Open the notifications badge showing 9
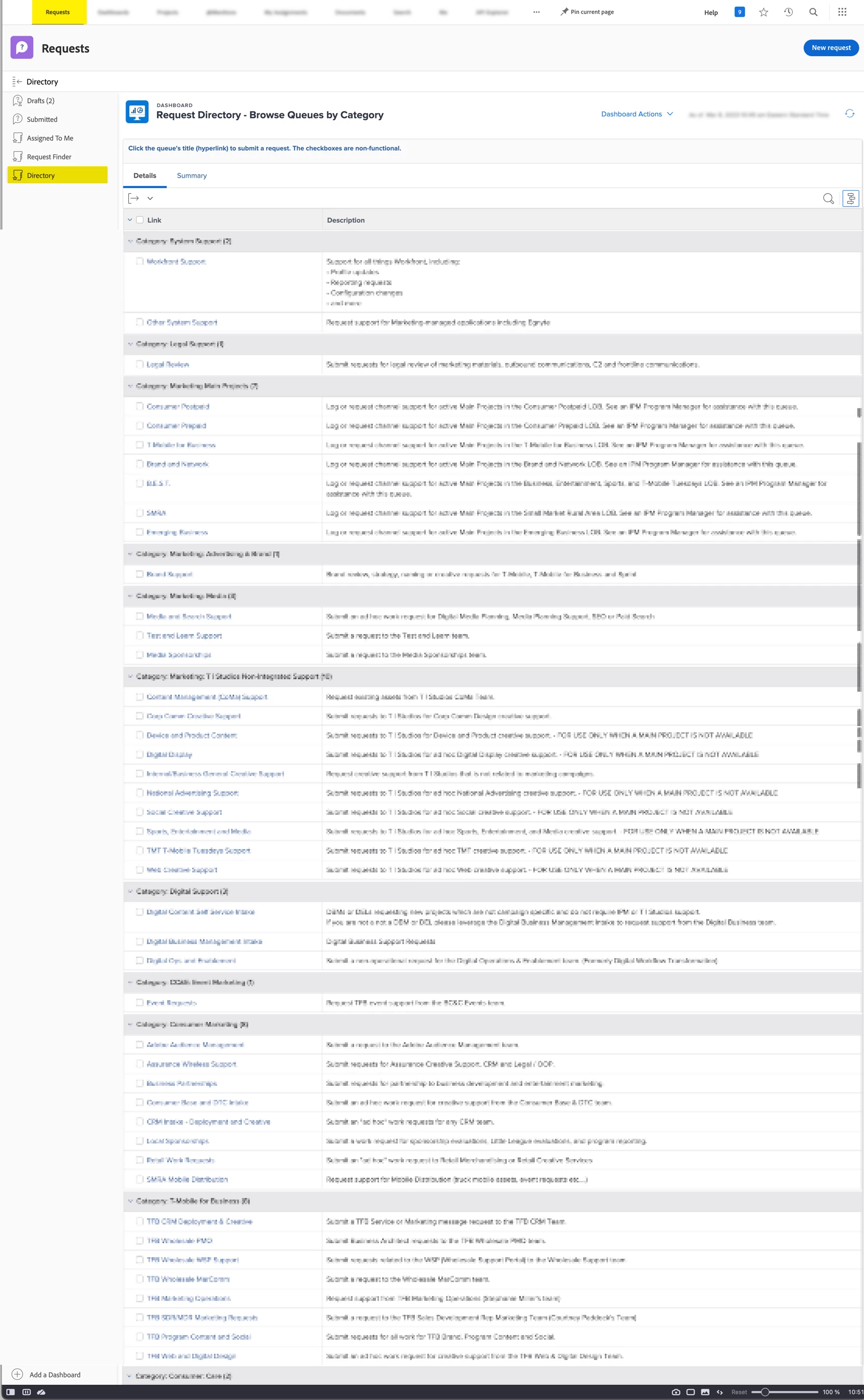Image resolution: width=864 pixels, height=1400 pixels. click(x=739, y=12)
